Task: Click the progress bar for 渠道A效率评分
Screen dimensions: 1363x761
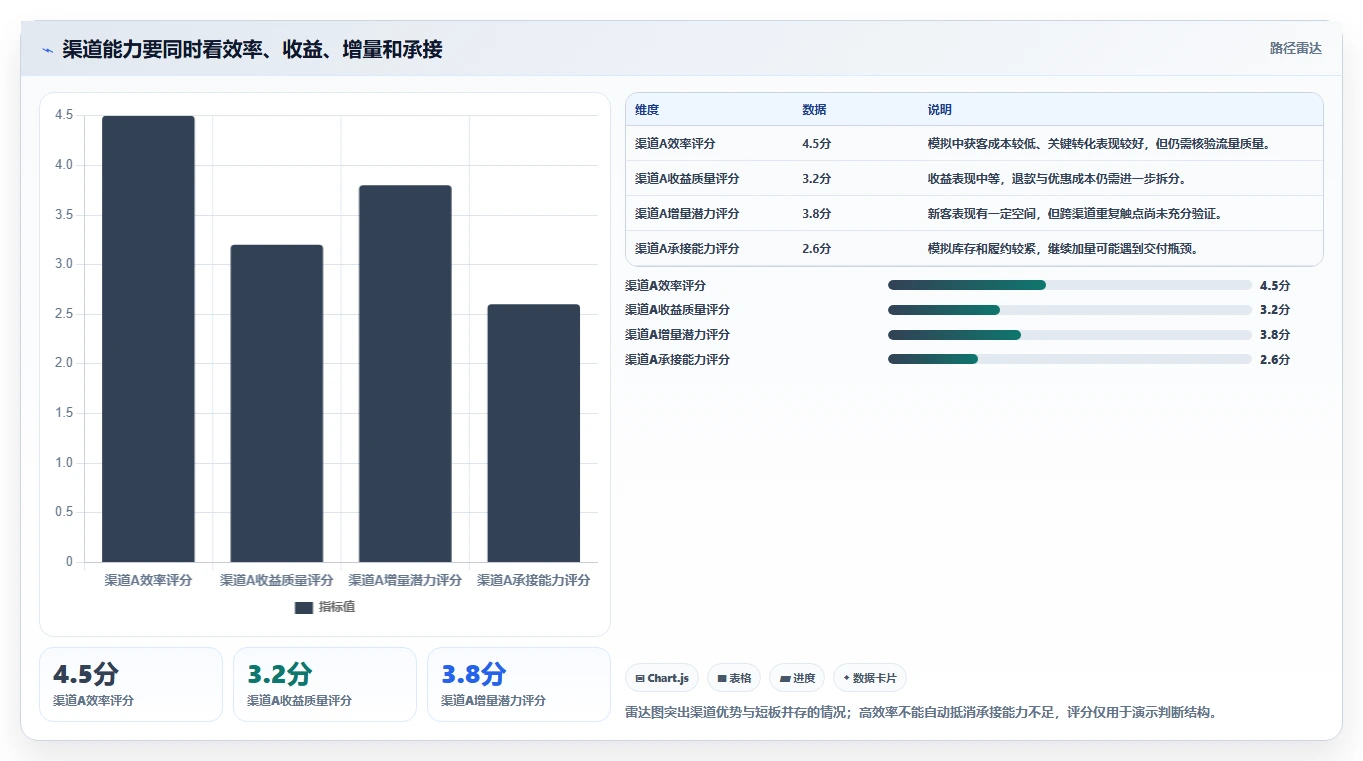Action: [x=1070, y=285]
